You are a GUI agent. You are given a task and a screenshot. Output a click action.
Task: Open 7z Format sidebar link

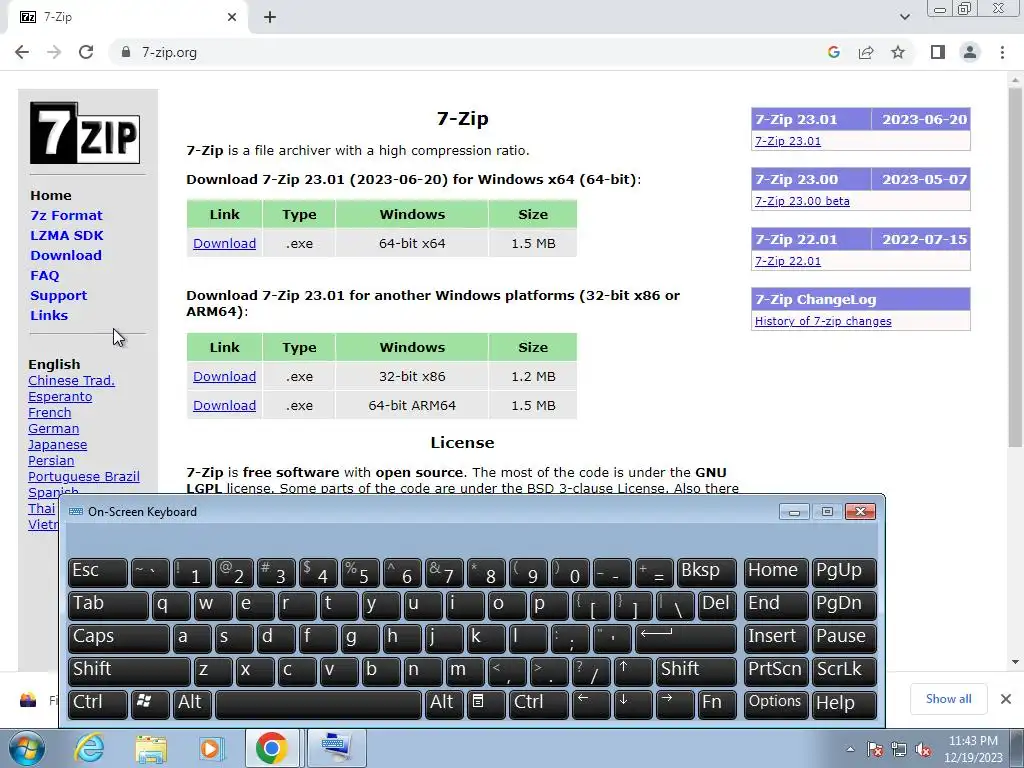tap(66, 216)
